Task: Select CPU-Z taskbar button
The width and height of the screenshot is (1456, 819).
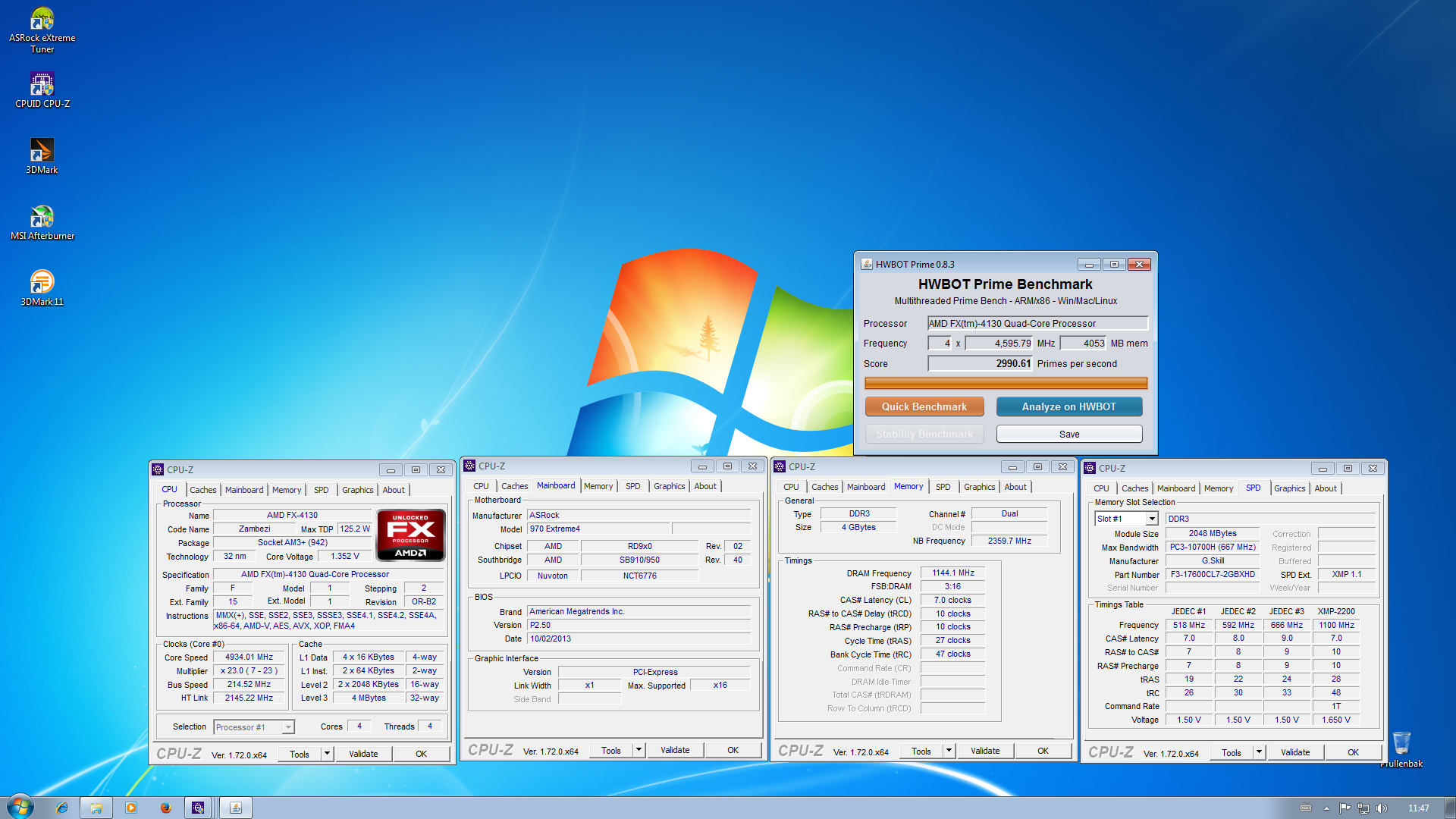Action: pos(198,808)
